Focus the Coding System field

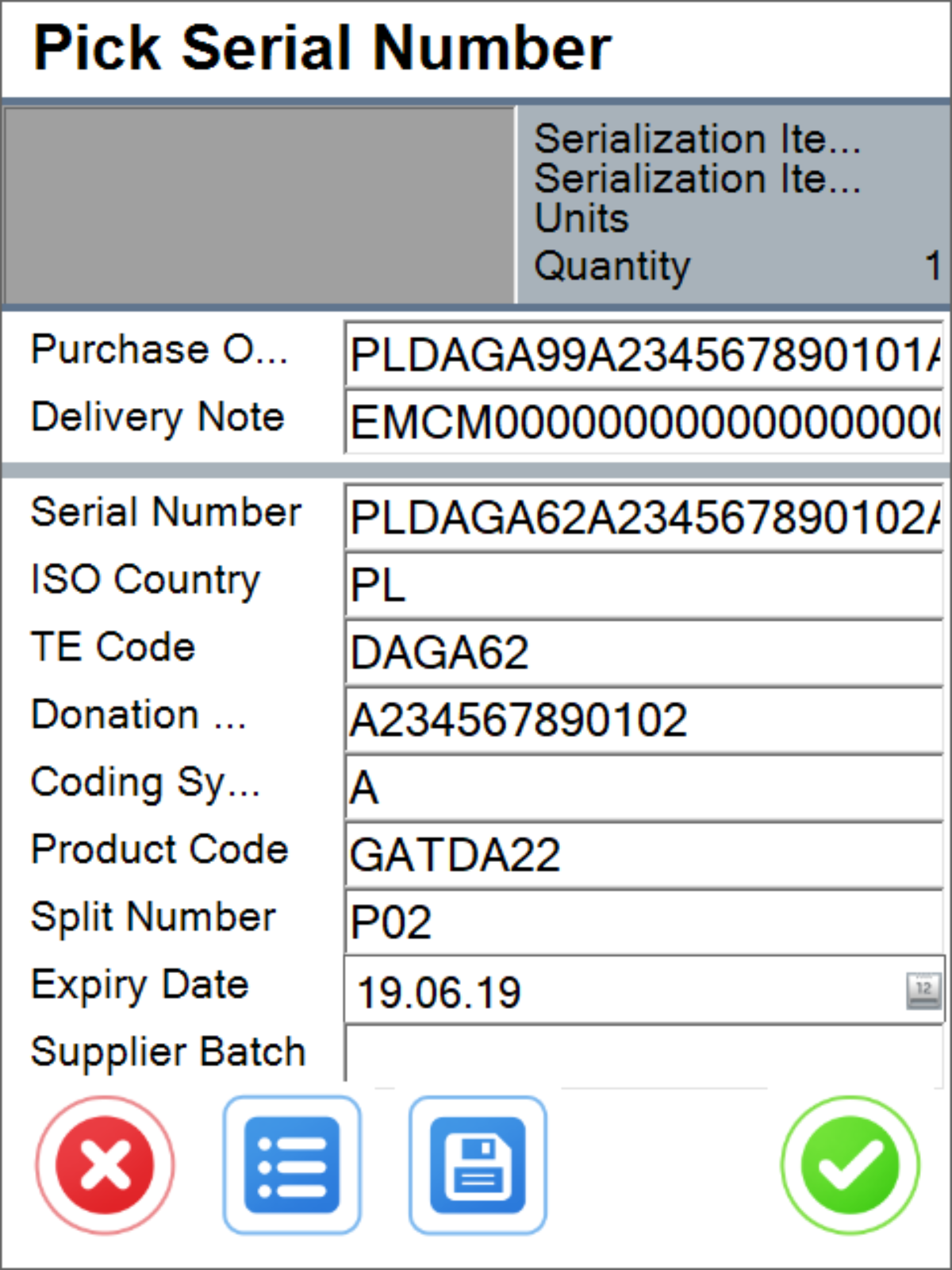coord(643,788)
